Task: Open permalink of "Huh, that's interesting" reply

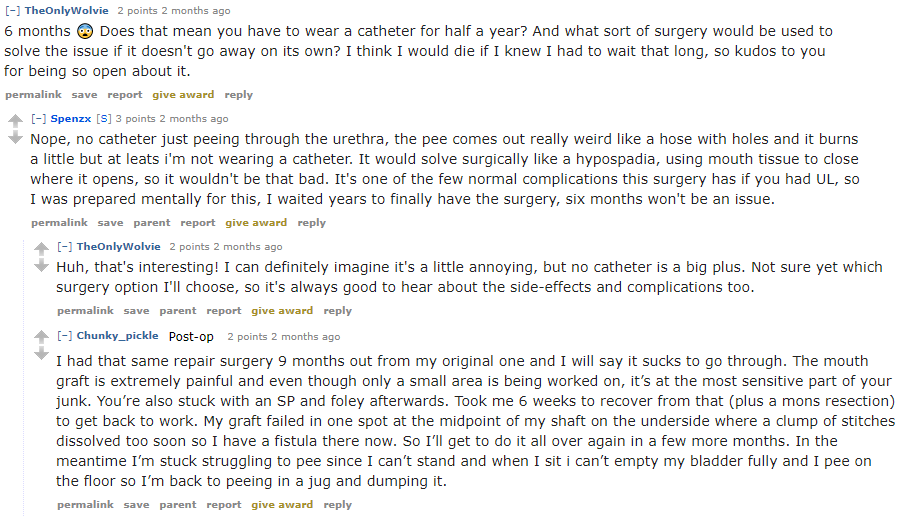Action: point(85,311)
